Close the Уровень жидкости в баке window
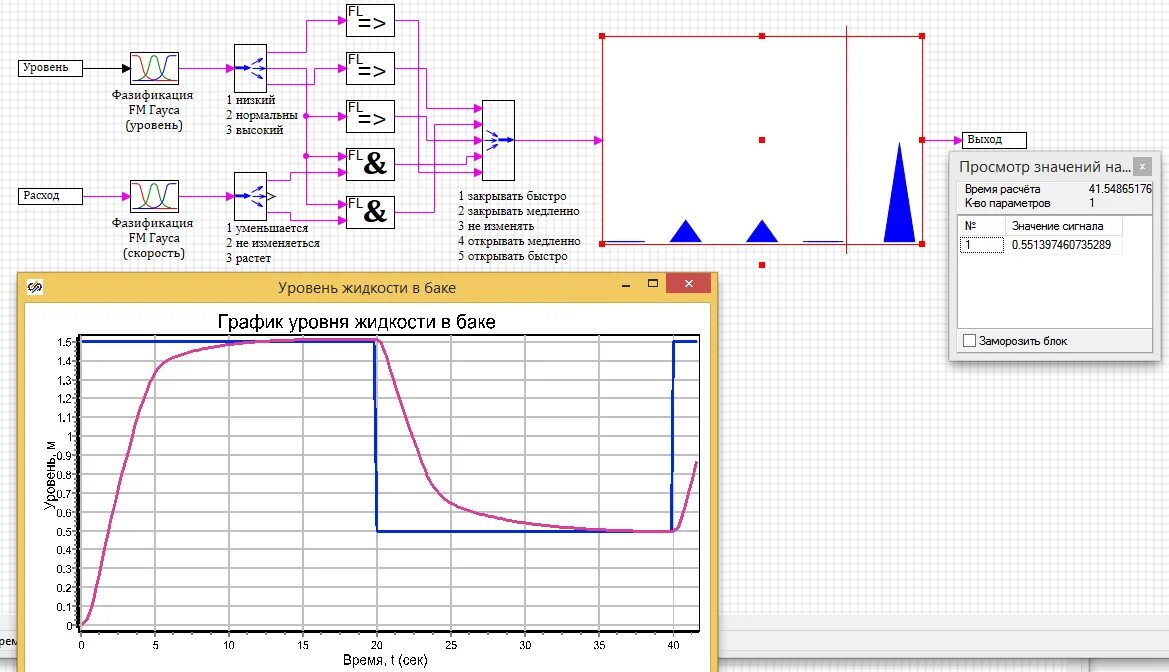This screenshot has height=672, width=1169. (x=689, y=283)
